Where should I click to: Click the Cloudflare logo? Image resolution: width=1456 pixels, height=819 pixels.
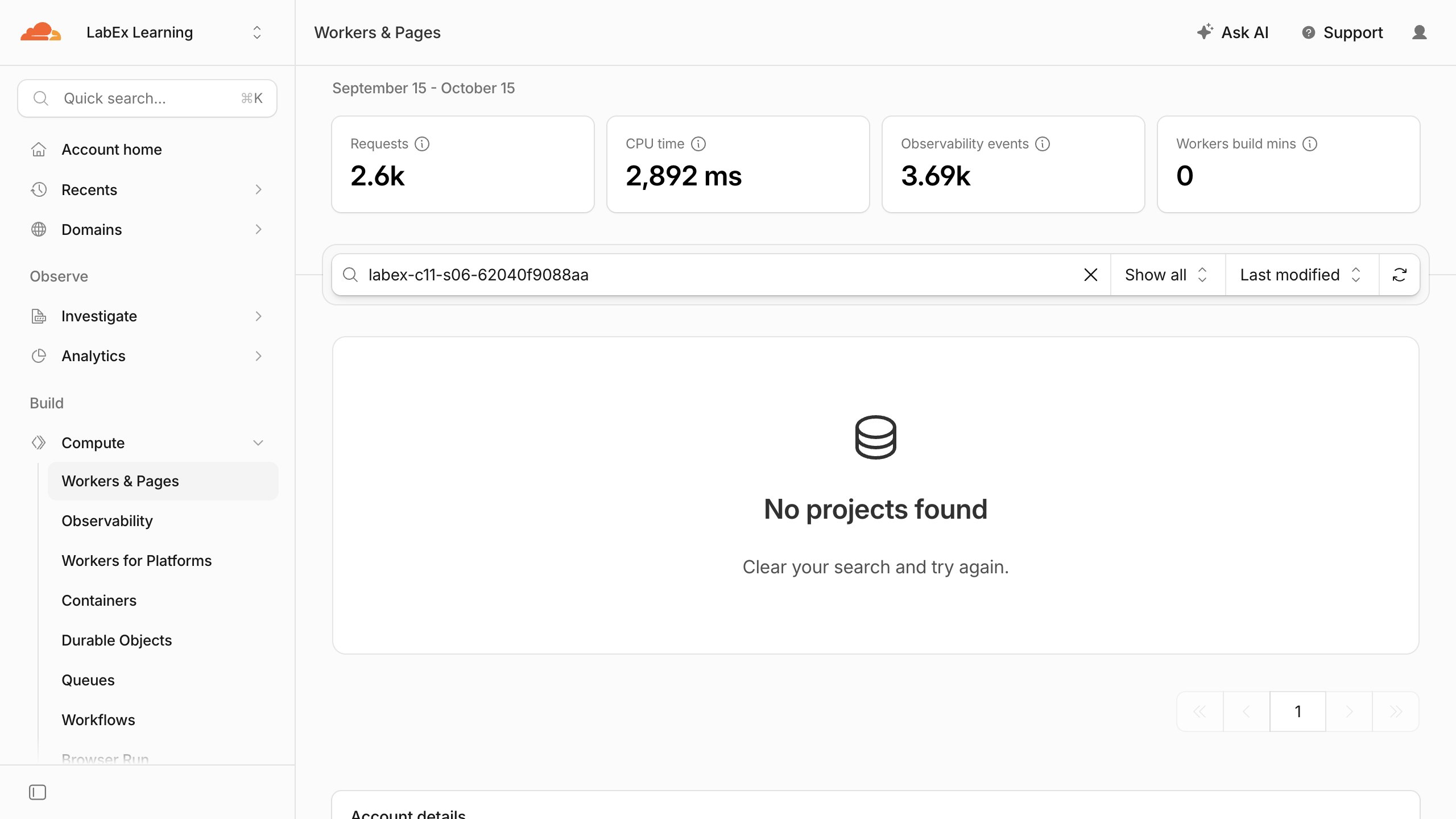(x=40, y=32)
